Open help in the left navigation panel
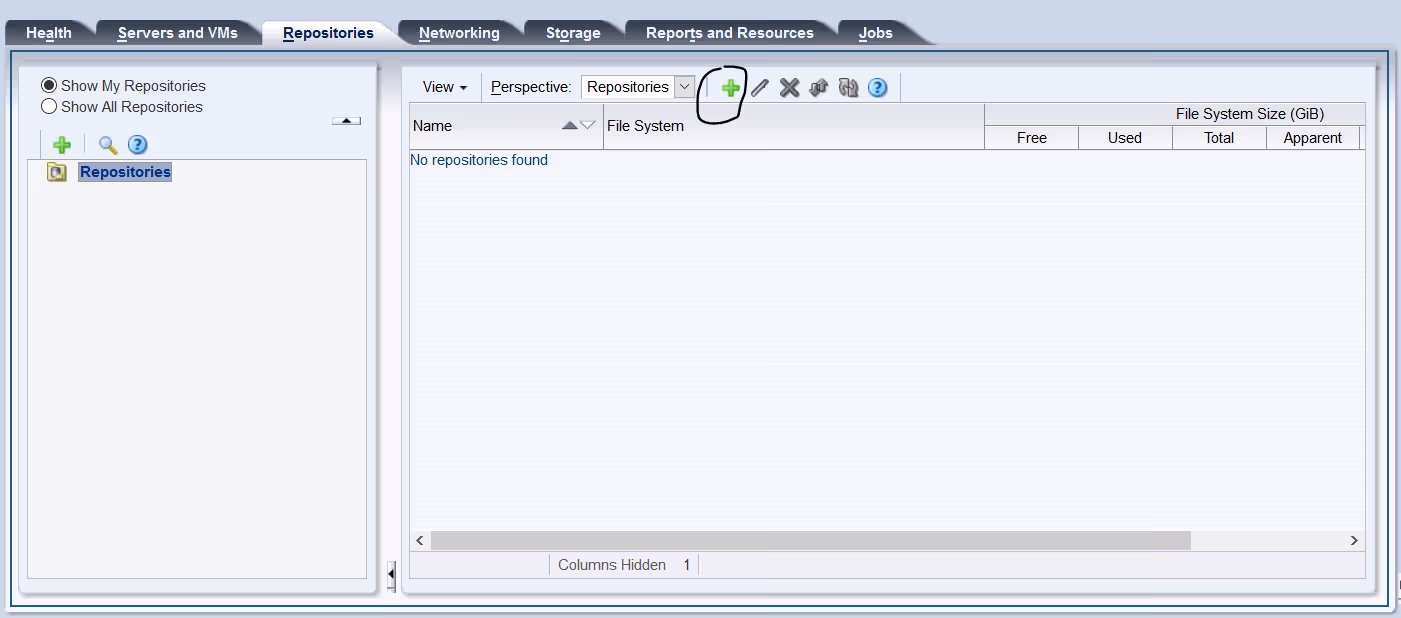 coord(138,145)
